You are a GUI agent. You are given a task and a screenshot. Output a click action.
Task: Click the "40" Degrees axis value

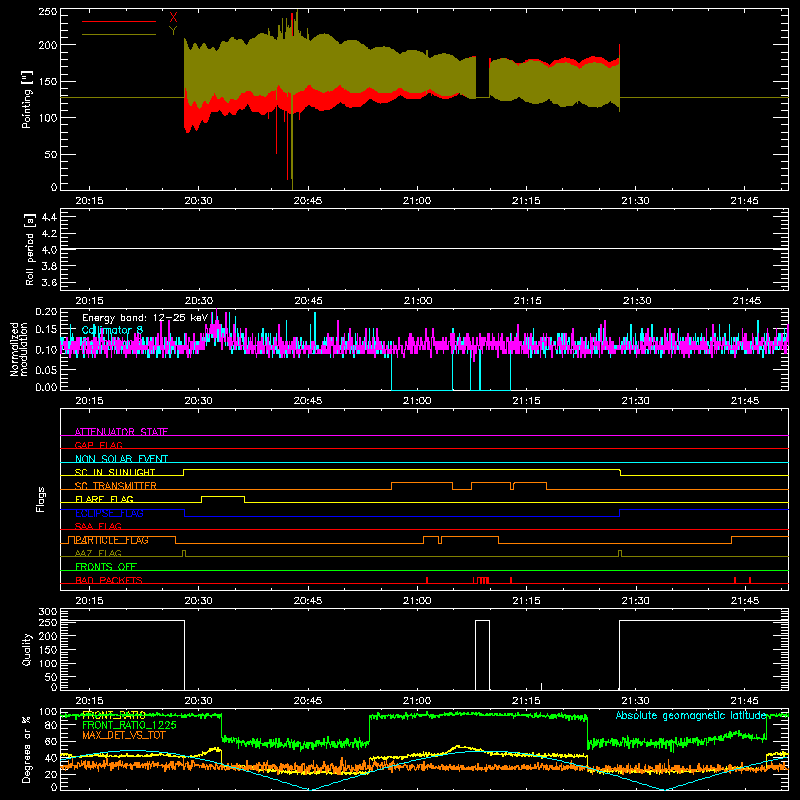(51, 758)
